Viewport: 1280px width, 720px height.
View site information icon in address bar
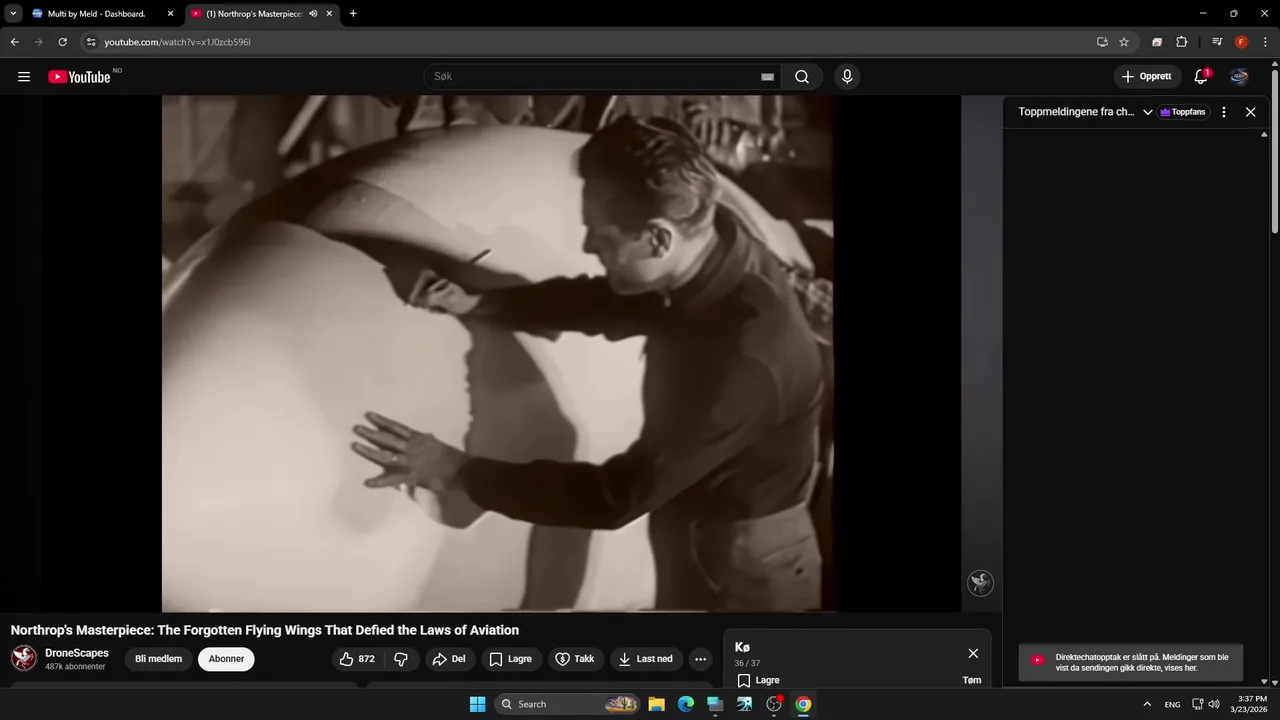pos(91,42)
